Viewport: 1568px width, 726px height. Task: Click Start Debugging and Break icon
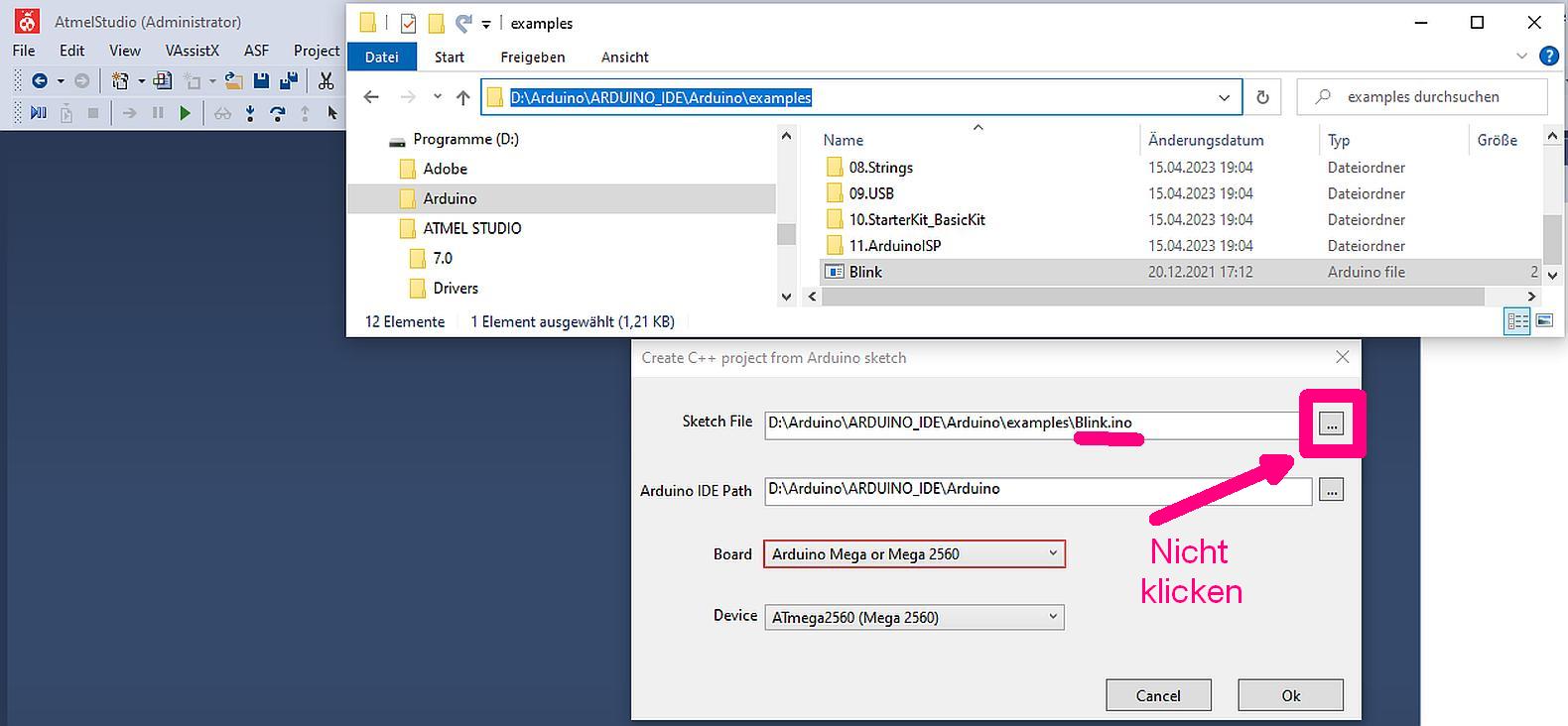pos(39,113)
